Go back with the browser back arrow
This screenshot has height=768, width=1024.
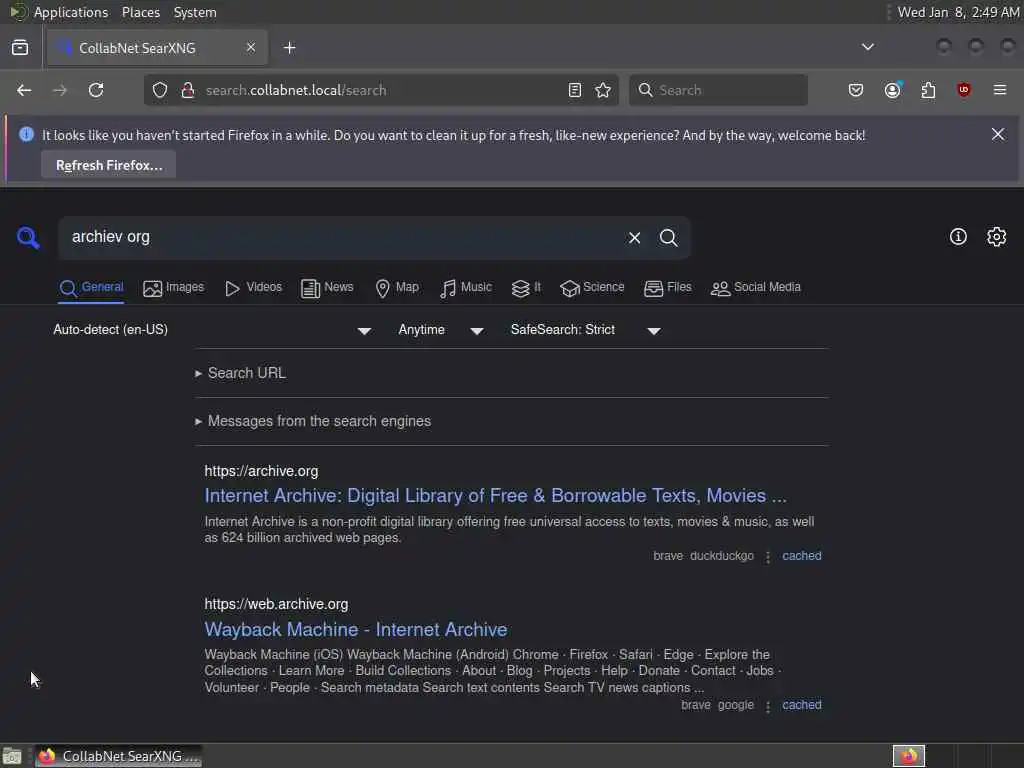pyautogui.click(x=24, y=90)
